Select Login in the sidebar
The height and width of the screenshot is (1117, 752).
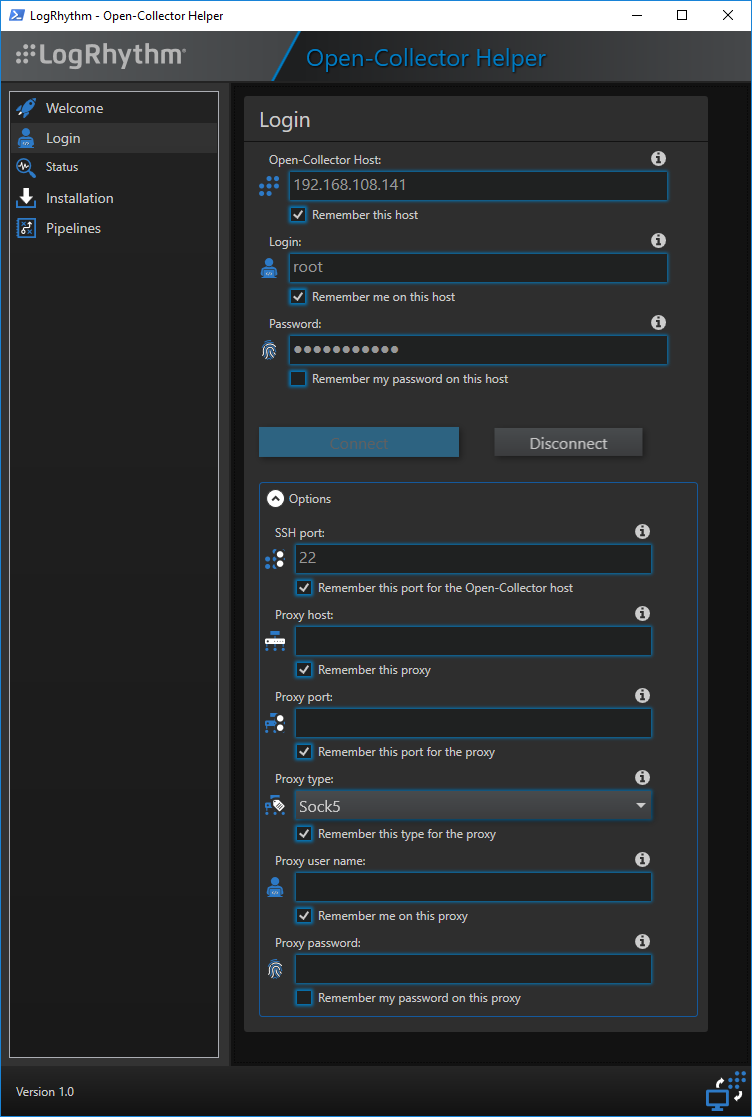point(114,138)
